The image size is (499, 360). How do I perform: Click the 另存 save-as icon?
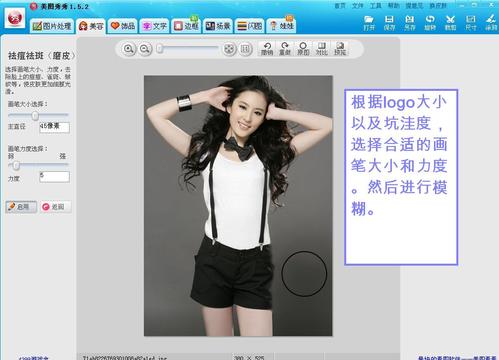pos(410,23)
